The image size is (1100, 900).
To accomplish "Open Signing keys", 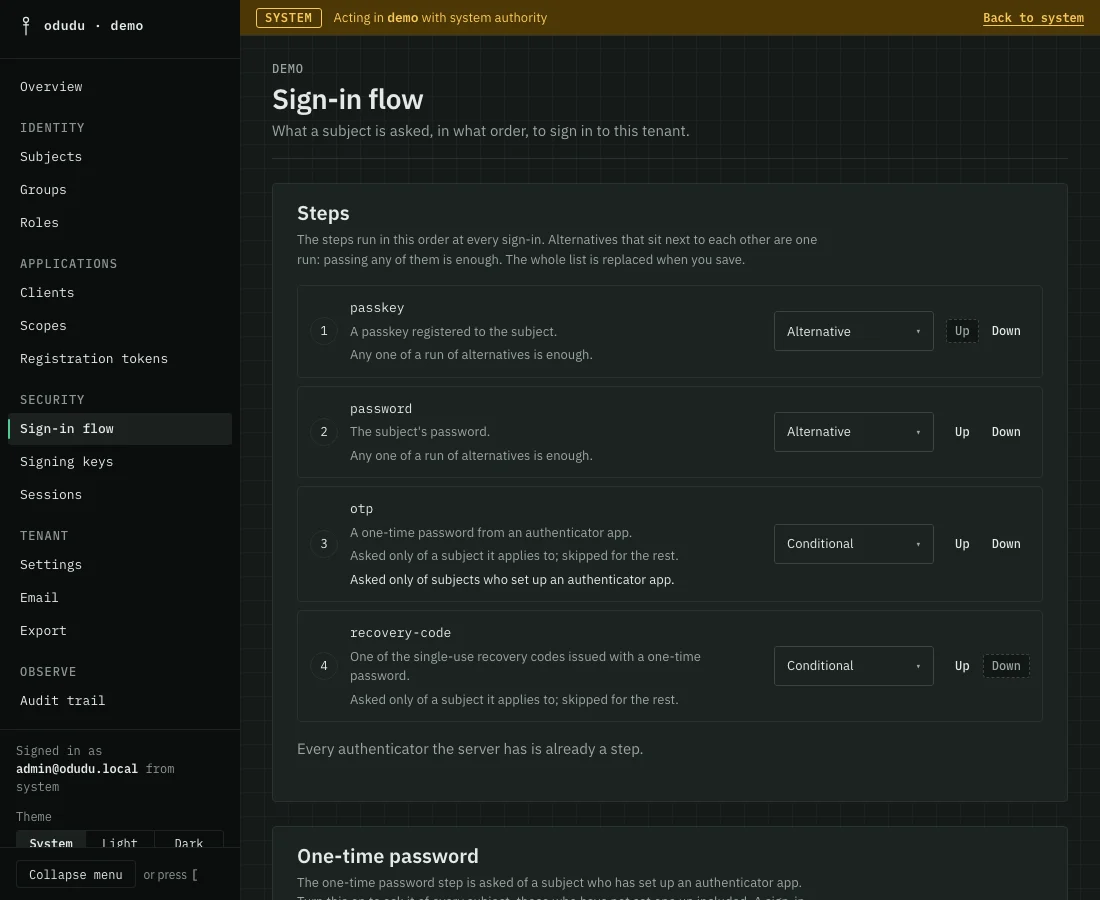I will point(67,462).
